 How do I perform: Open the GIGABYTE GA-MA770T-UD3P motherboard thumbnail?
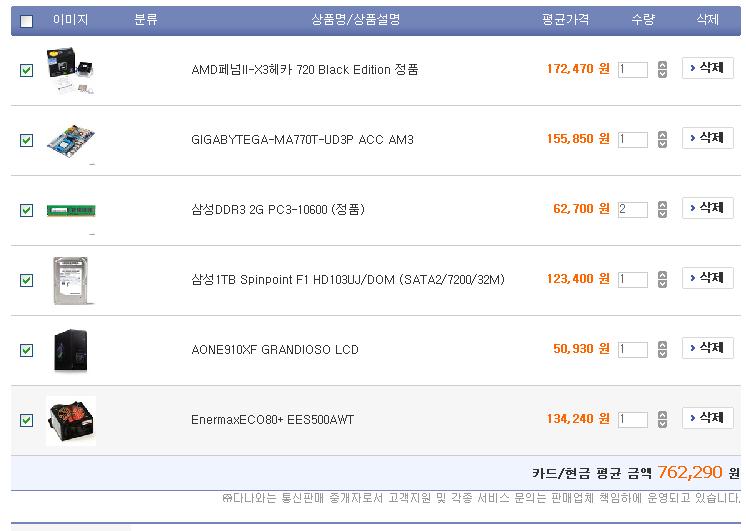click(71, 139)
